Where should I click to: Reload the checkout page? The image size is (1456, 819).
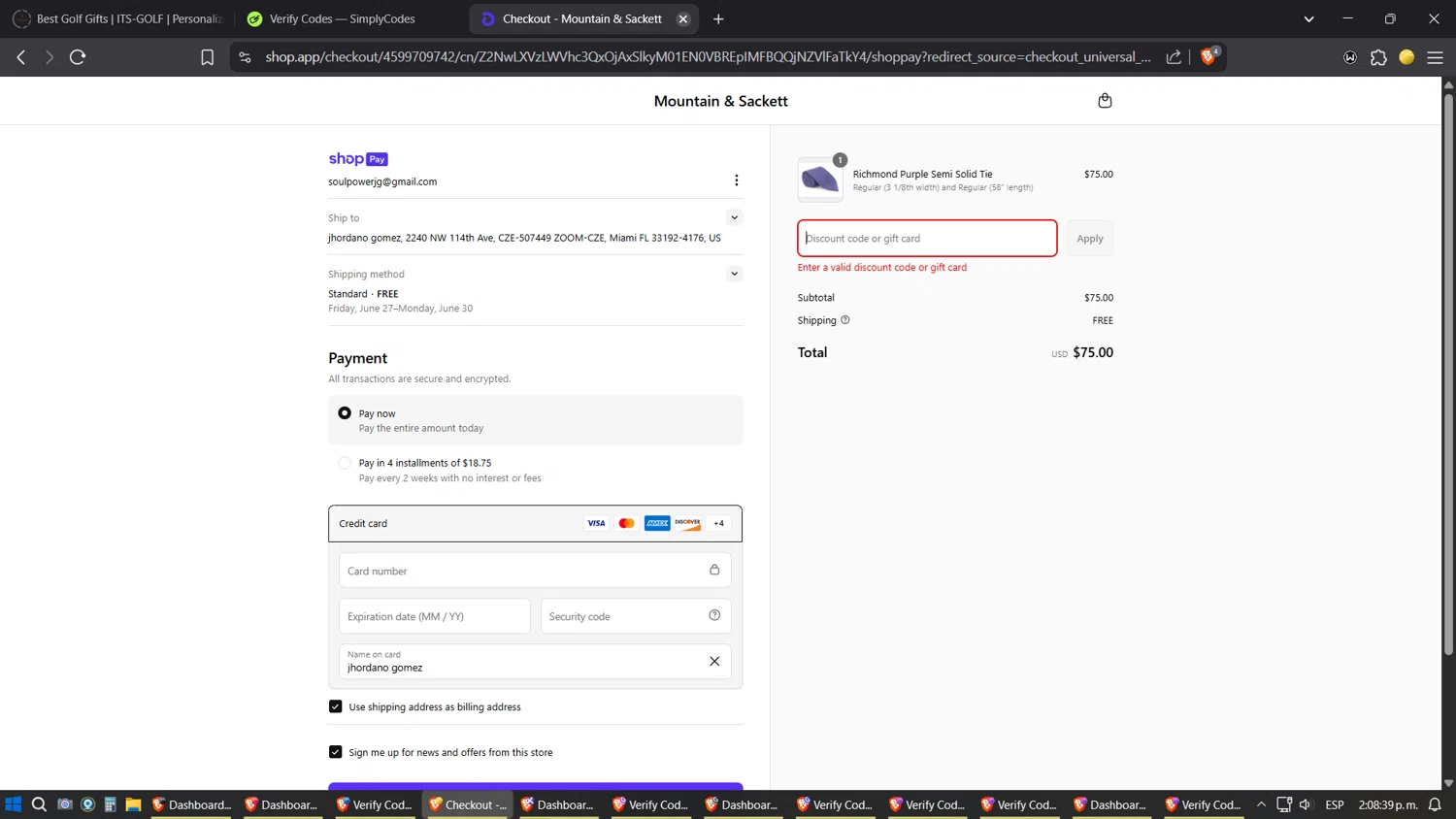click(x=78, y=57)
